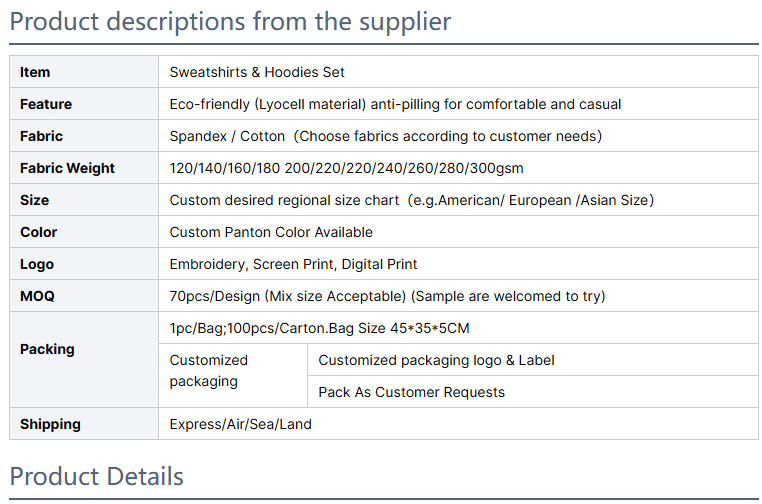The height and width of the screenshot is (504, 762).
Task: Click the "Product descriptions from the supplier" heading
Action: pyautogui.click(x=230, y=21)
